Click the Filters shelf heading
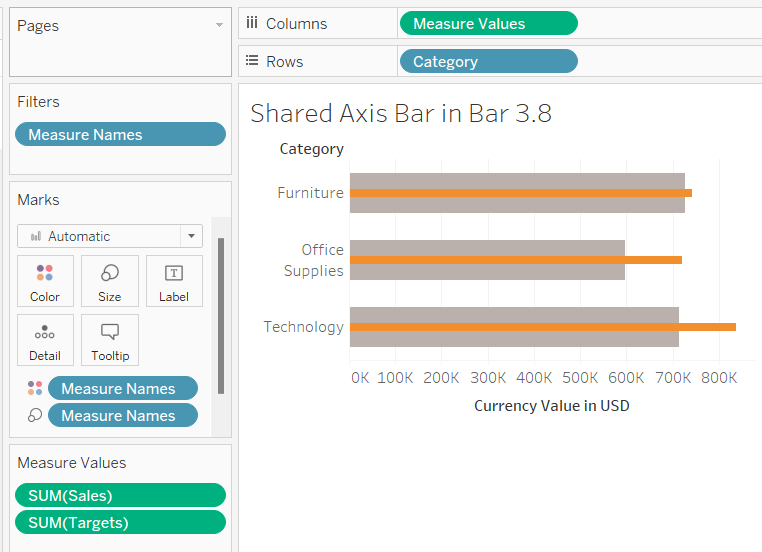762x552 pixels. (38, 102)
